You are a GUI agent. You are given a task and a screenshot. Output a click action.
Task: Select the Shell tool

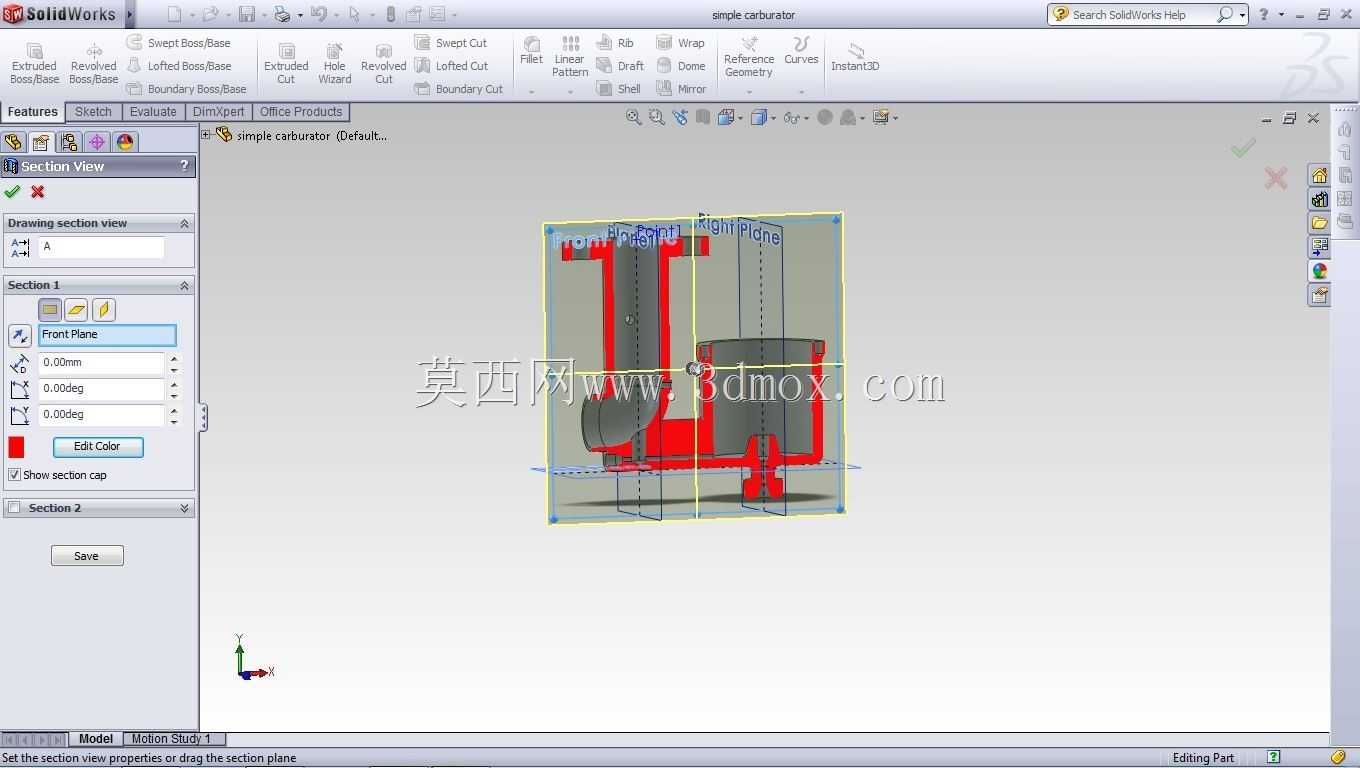[618, 89]
